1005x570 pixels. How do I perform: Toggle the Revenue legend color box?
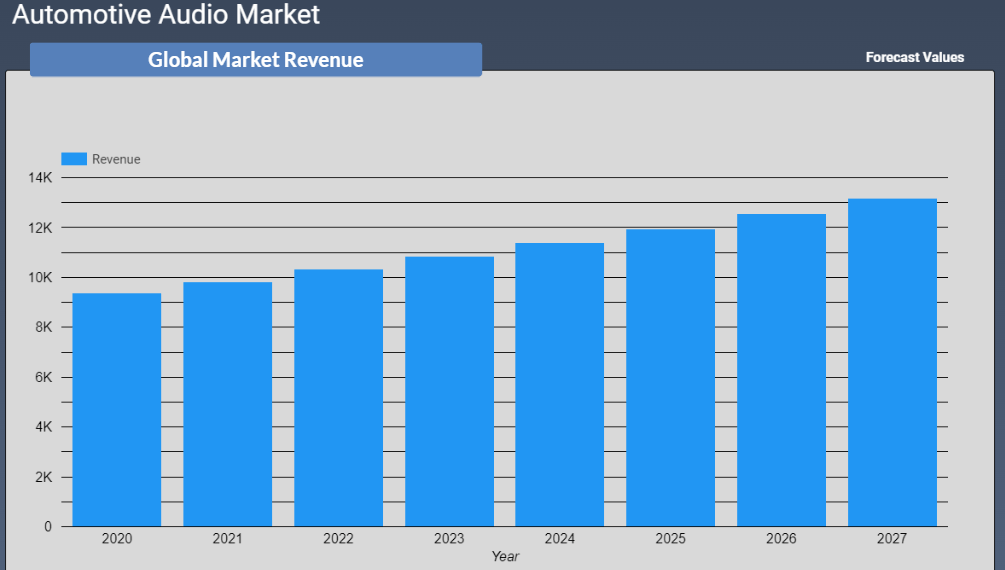click(x=74, y=159)
